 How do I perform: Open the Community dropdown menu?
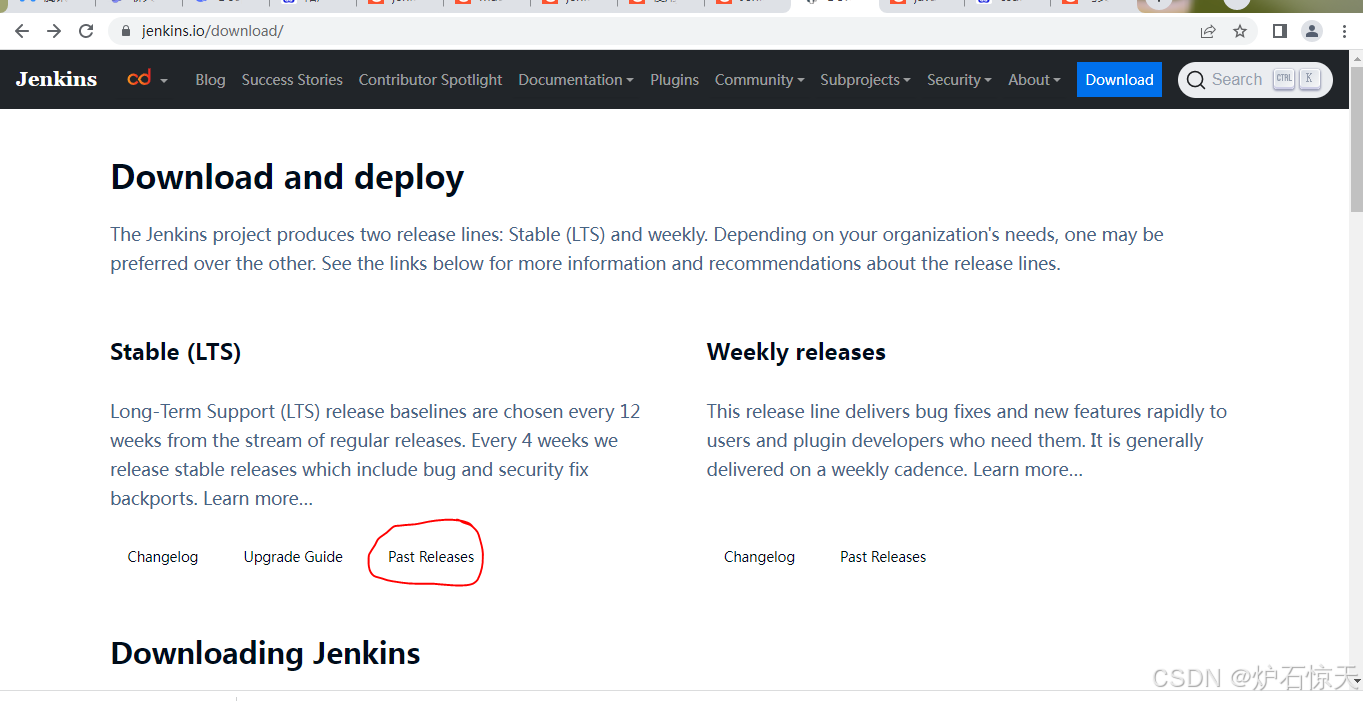pyautogui.click(x=759, y=79)
